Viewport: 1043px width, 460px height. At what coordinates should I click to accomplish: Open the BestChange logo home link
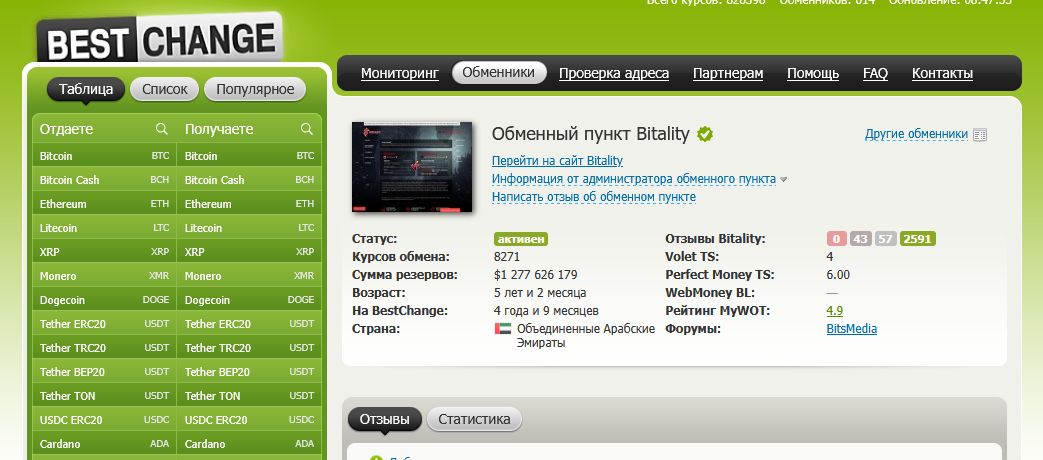pos(160,39)
